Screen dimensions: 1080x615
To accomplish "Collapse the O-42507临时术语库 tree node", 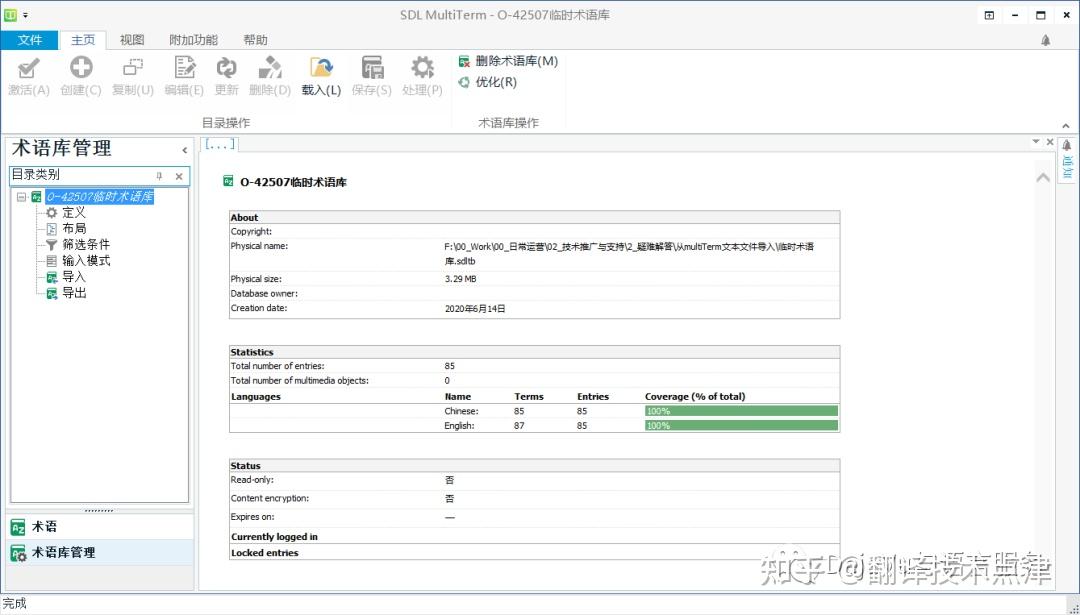I will coord(22,197).
